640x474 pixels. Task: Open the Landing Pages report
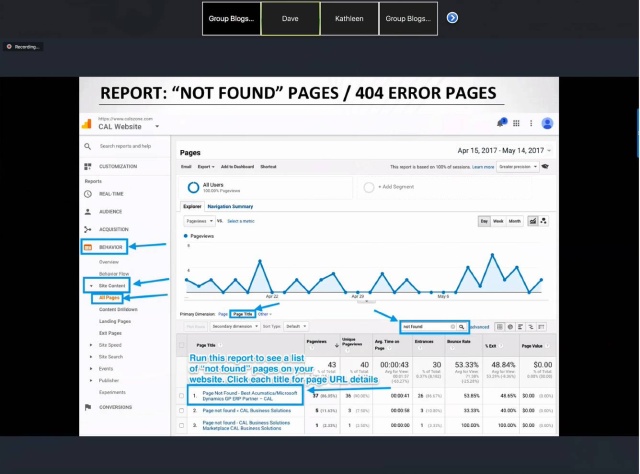[115, 321]
